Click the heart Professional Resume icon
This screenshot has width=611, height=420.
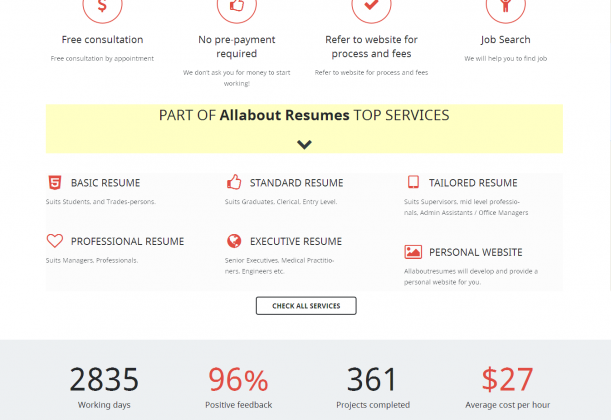click(x=54, y=241)
